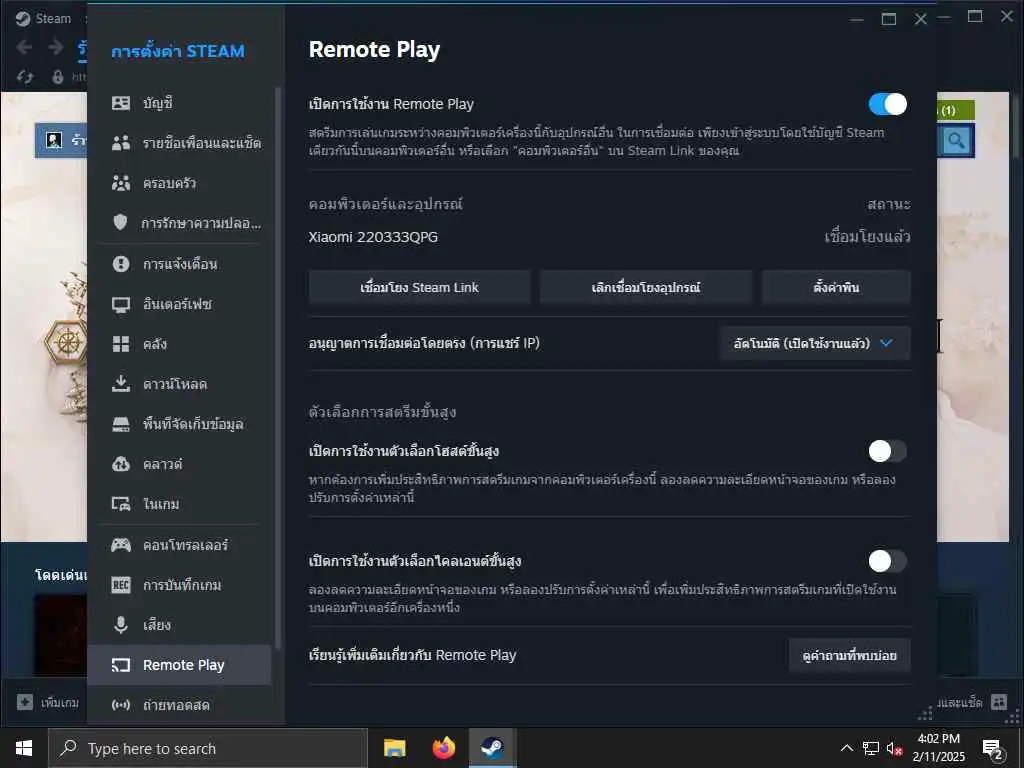Screen dimensions: 1024x768
Task: Click the ดูคำถามที่พบบ่อย FAQ button
Action: [x=850, y=655]
